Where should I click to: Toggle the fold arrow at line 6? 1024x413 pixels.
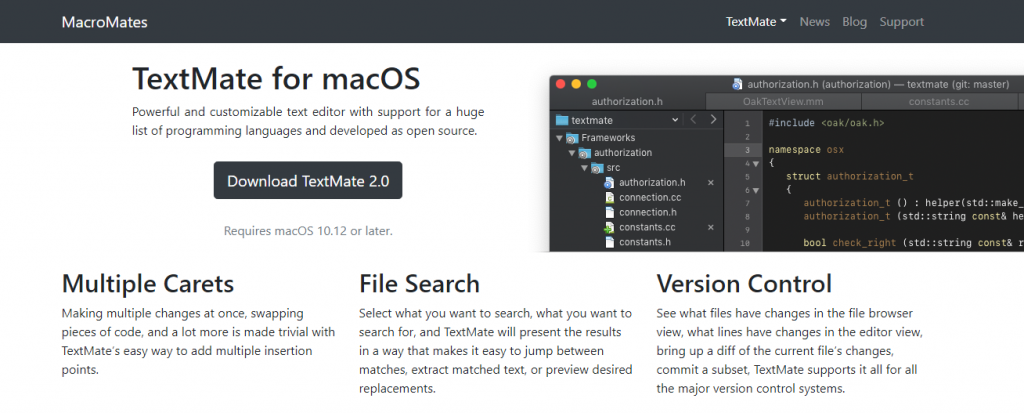(756, 190)
